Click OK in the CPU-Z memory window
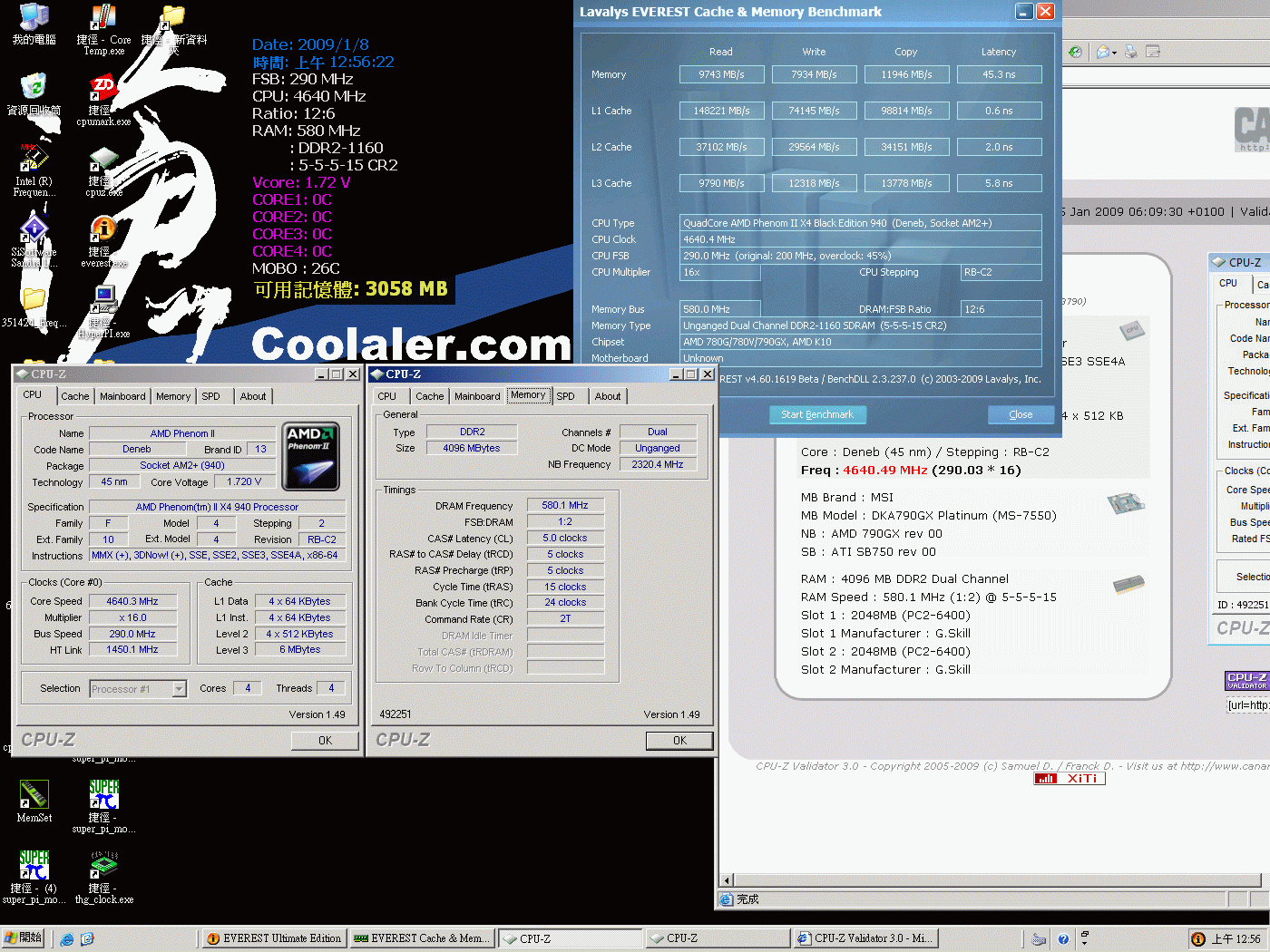 (679, 741)
